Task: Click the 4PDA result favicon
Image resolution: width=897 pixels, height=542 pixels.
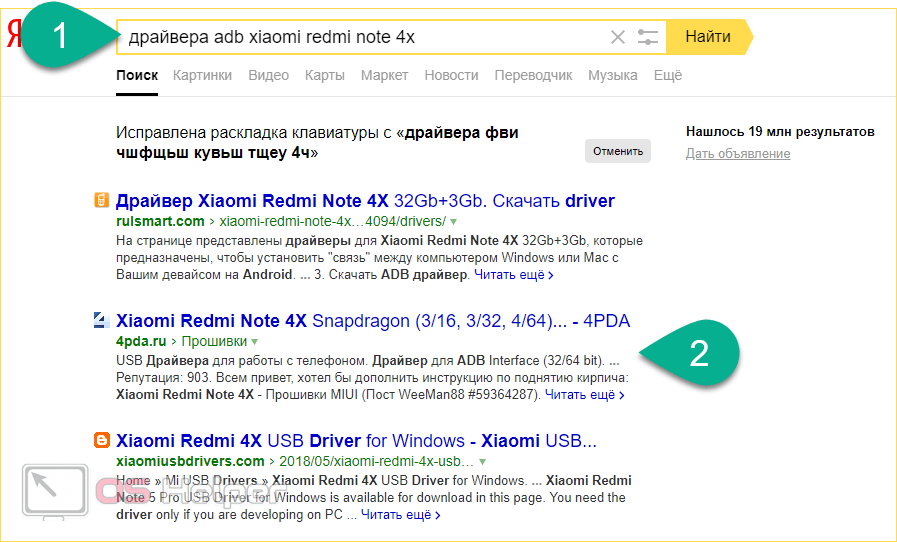Action: point(101,321)
